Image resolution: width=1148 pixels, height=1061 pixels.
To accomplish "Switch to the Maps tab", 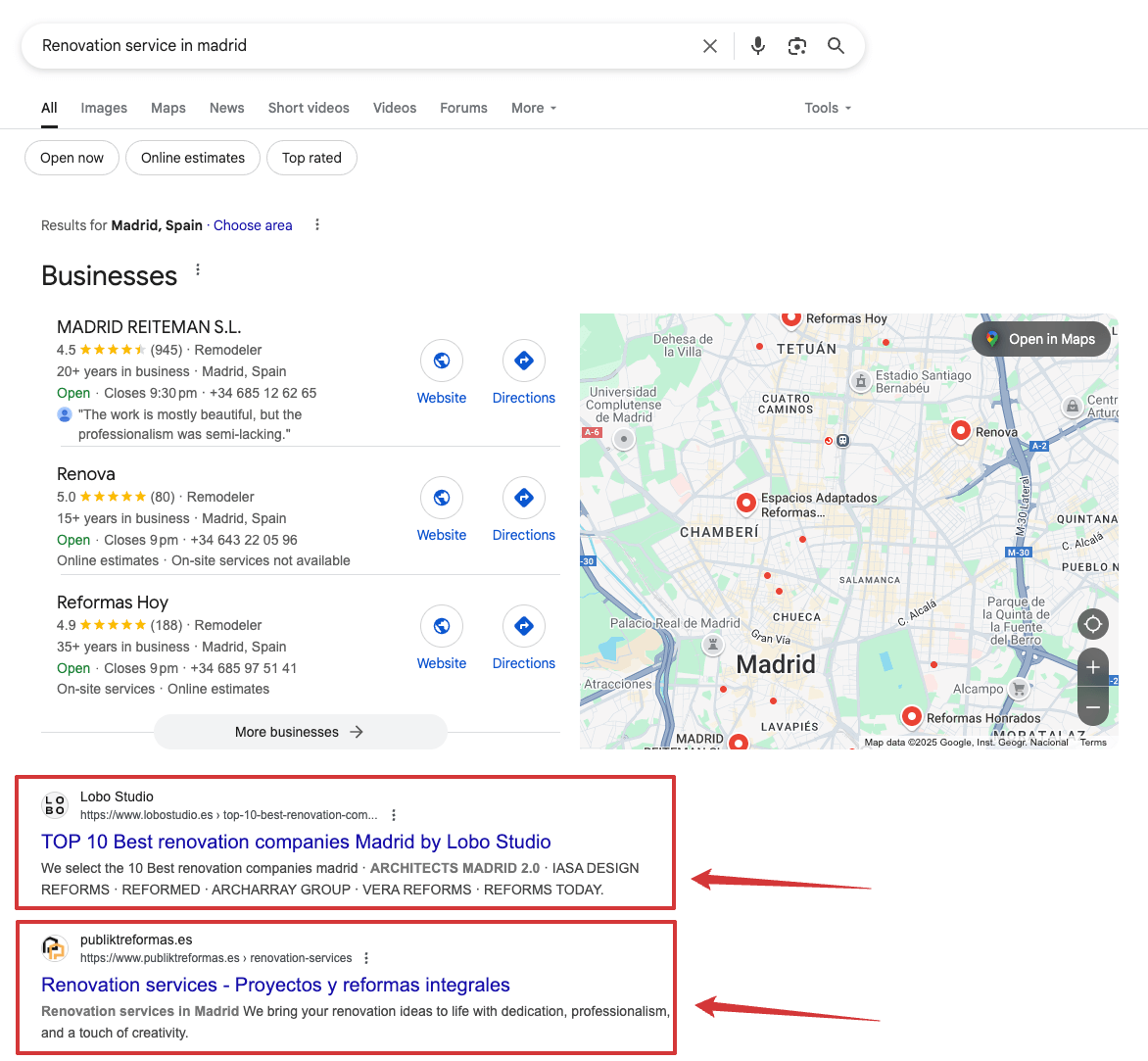I will pyautogui.click(x=167, y=108).
